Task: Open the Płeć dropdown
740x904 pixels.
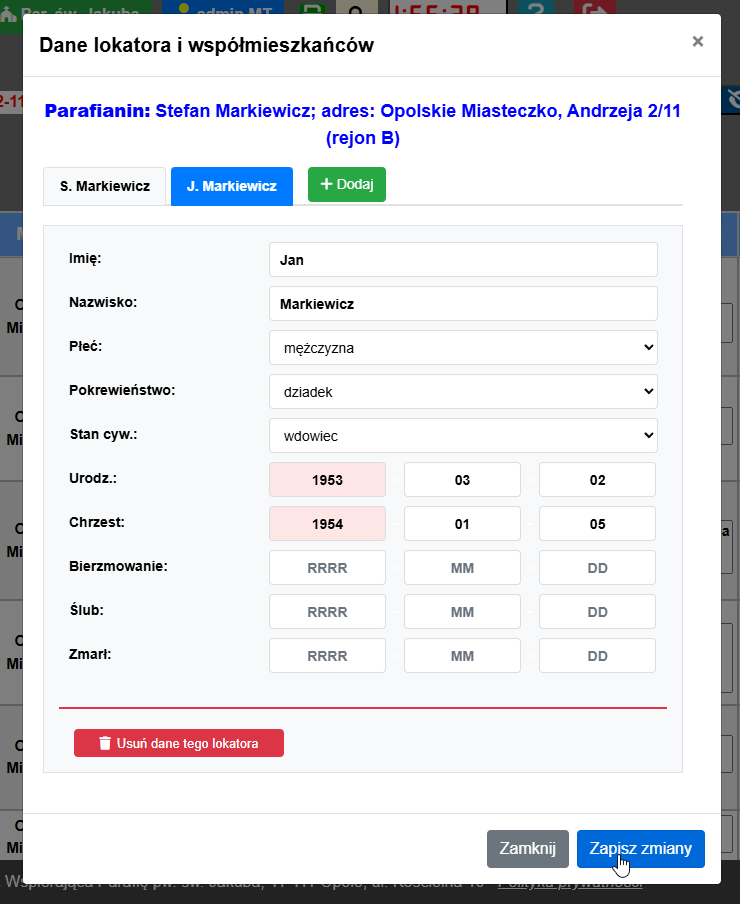Action: coord(463,348)
